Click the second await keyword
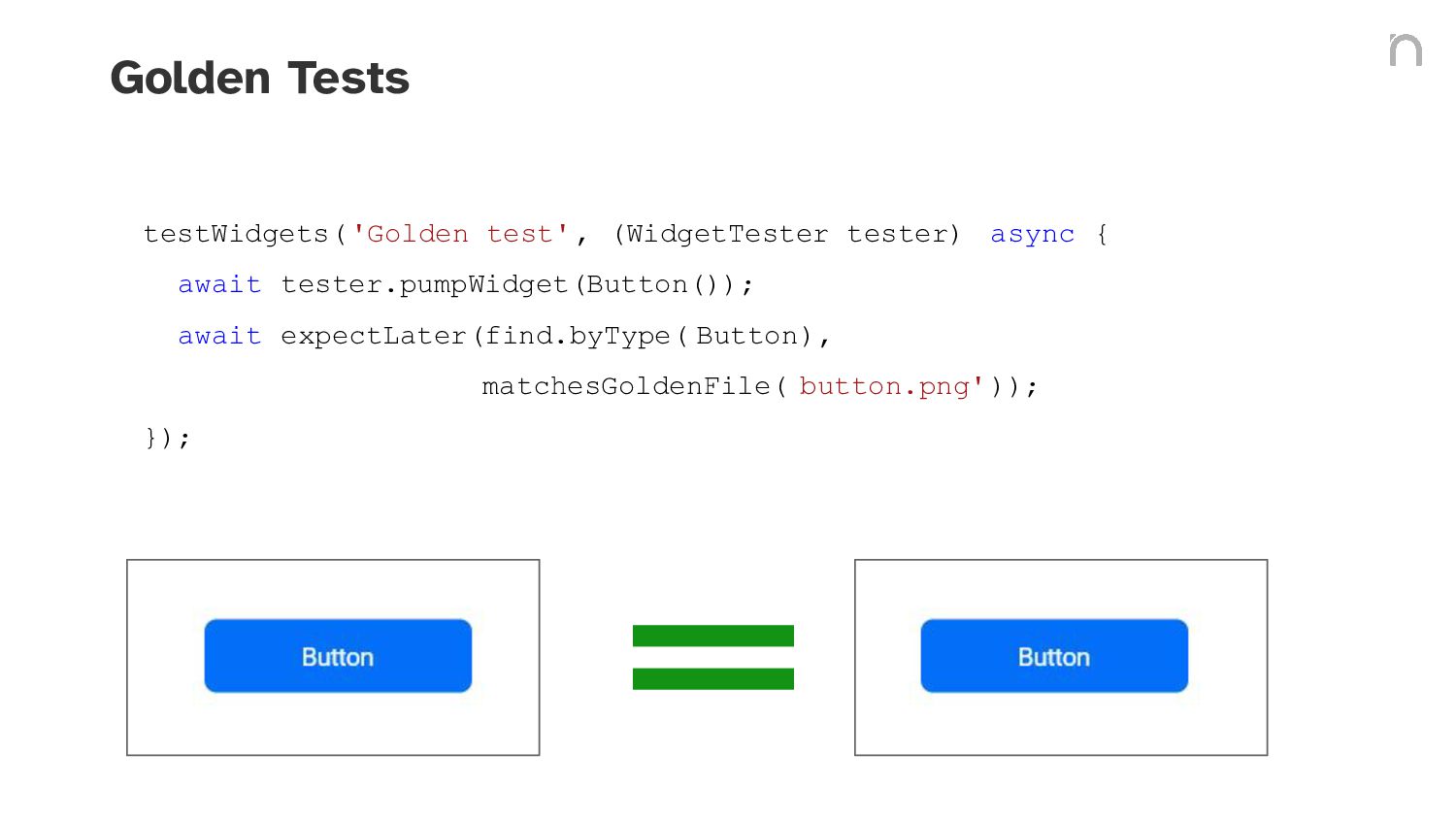Viewport: 1456px width, 819px height. click(219, 336)
